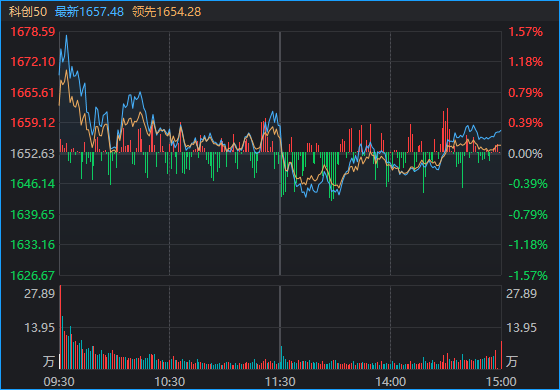Click the 最新1657.48 latest value

click(x=89, y=12)
